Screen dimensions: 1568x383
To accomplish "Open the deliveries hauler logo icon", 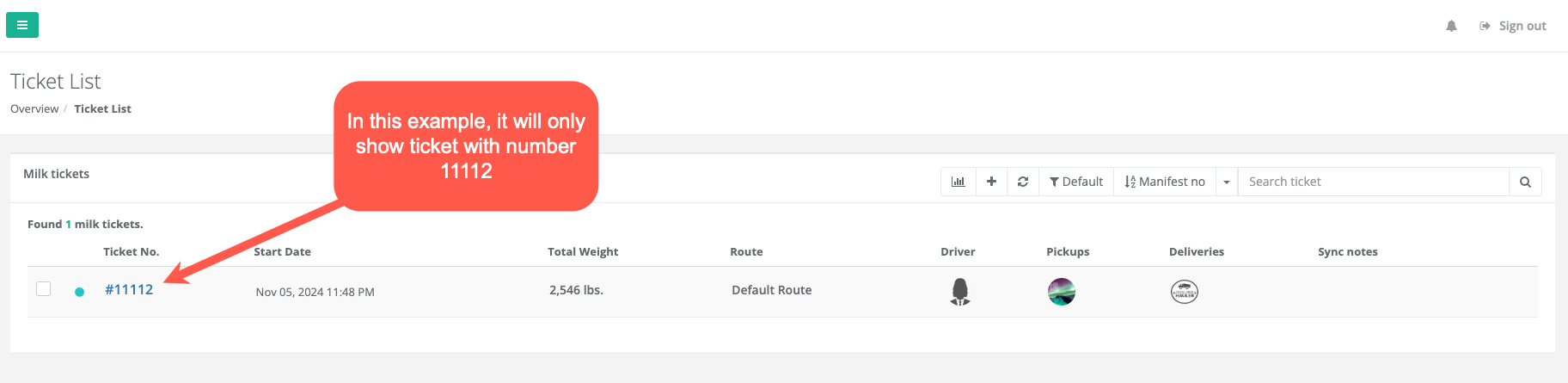I will coord(1185,292).
